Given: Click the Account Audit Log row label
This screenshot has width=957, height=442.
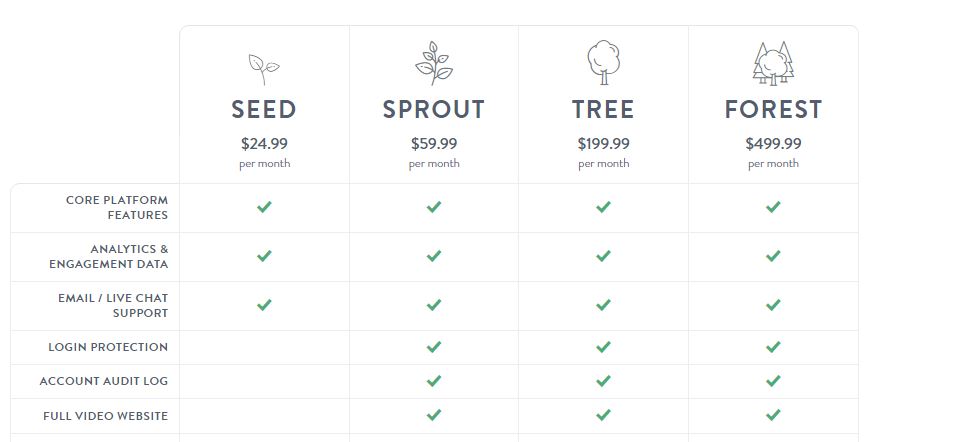Looking at the screenshot, I should (x=104, y=381).
